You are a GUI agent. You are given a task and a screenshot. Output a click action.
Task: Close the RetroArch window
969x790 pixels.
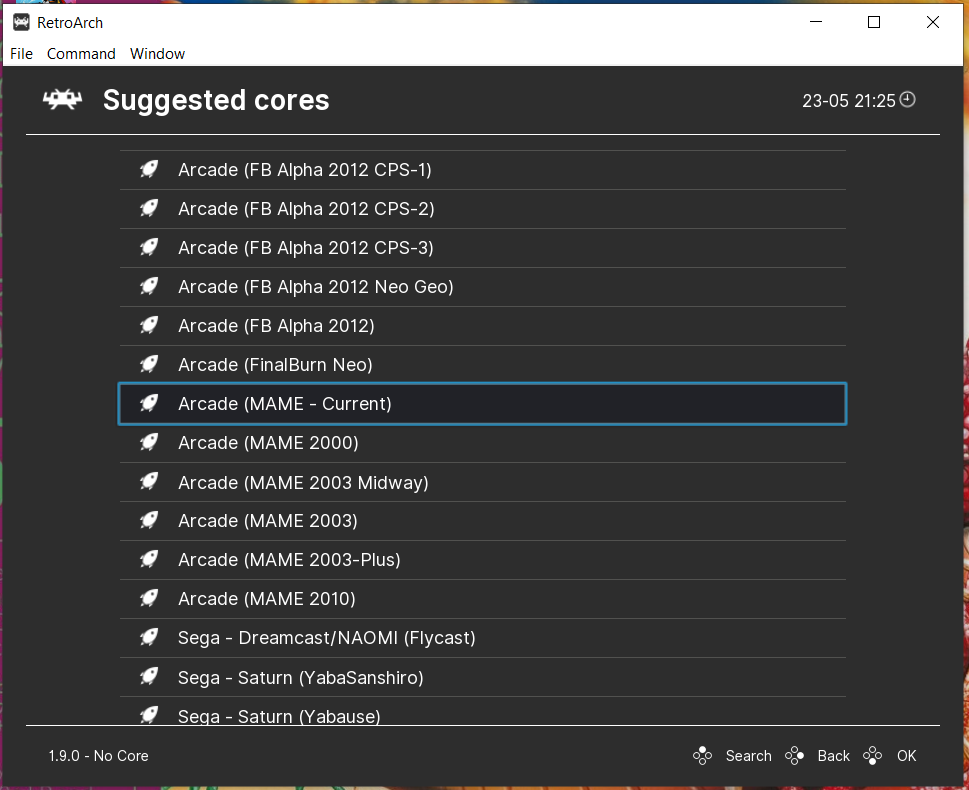coord(933,22)
